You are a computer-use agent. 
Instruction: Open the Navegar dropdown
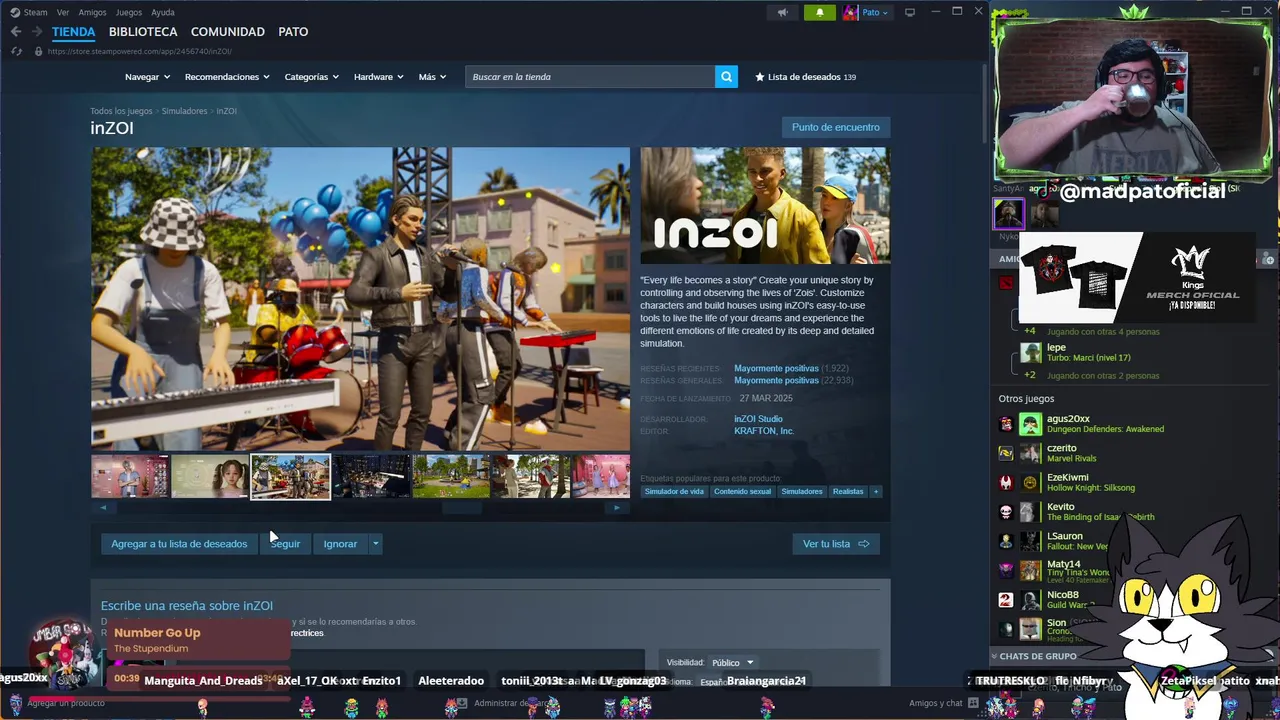(x=148, y=77)
